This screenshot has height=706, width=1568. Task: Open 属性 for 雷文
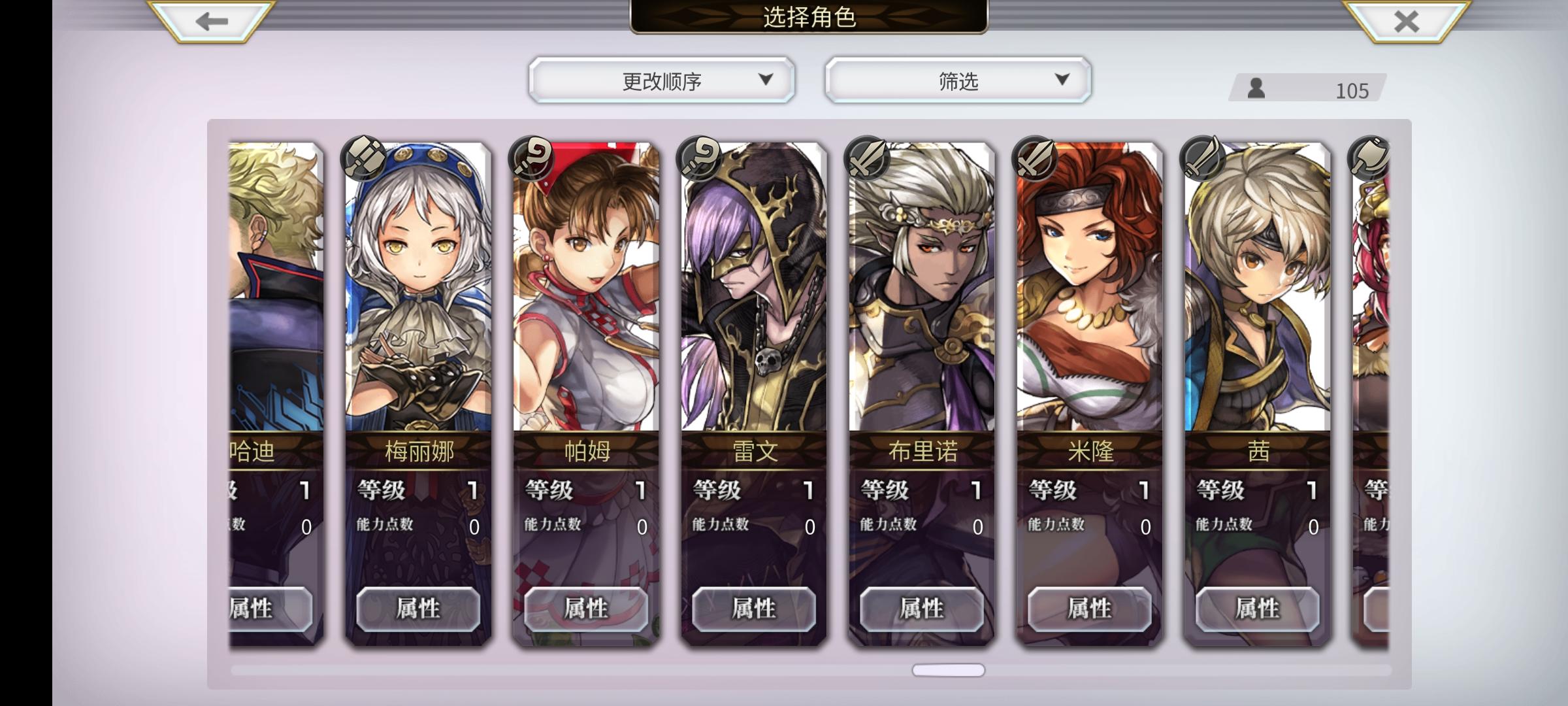tap(754, 609)
